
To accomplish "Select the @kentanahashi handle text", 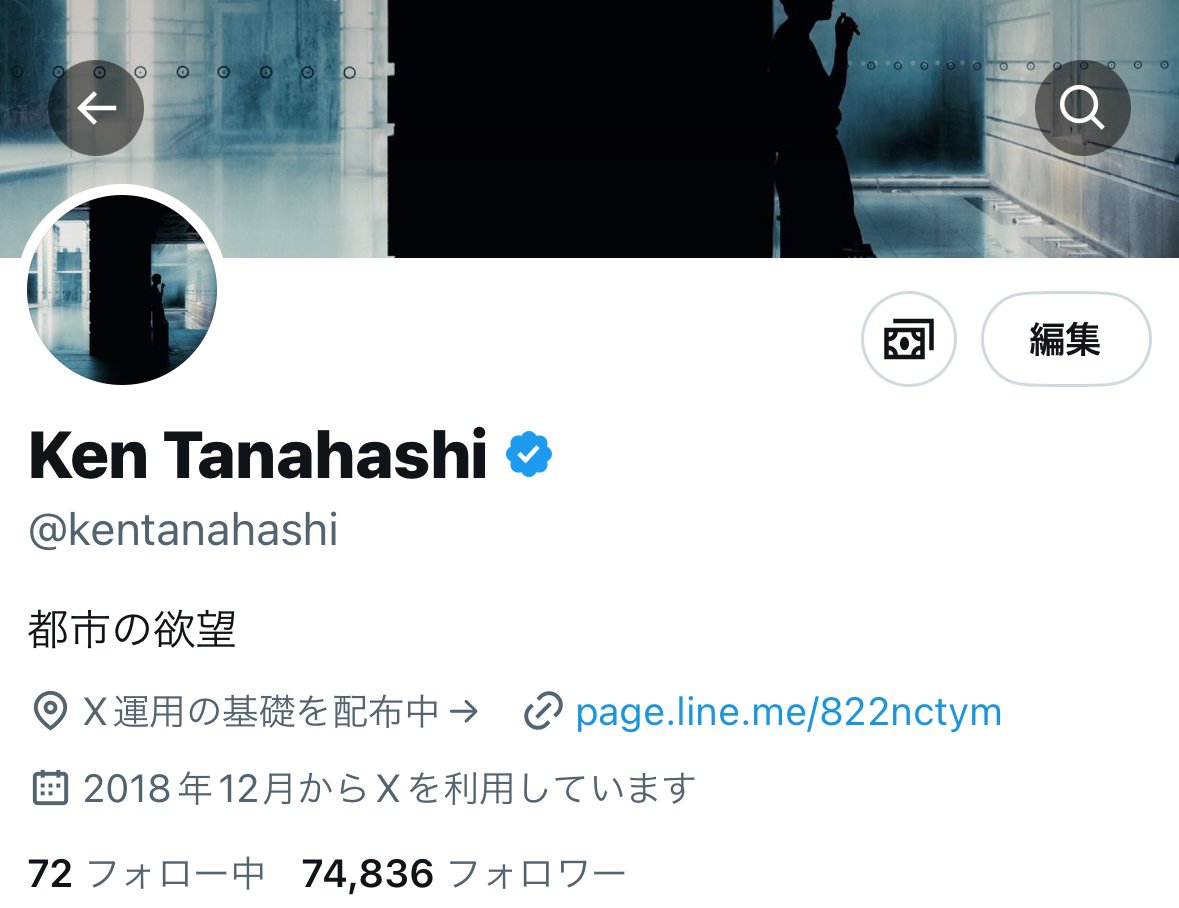I will click(x=183, y=530).
